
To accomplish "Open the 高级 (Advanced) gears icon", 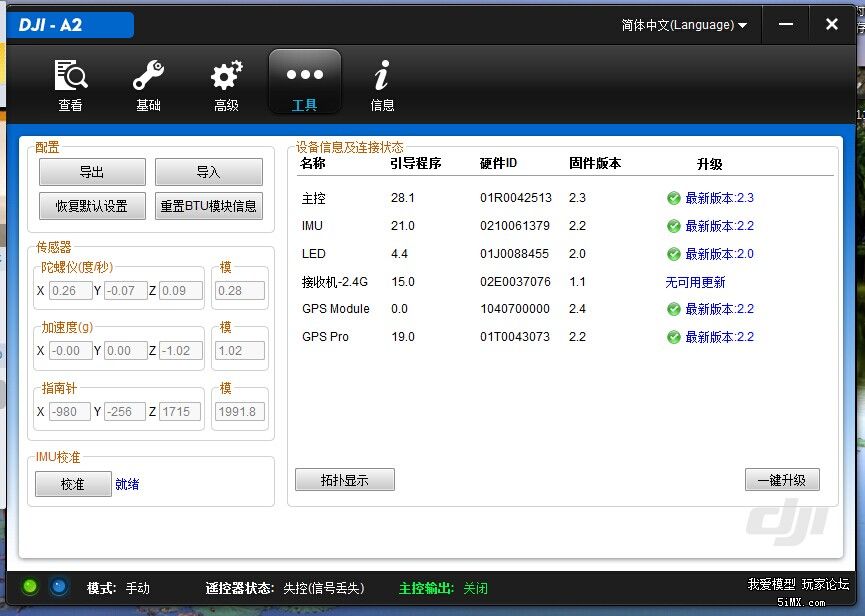I will coord(227,75).
